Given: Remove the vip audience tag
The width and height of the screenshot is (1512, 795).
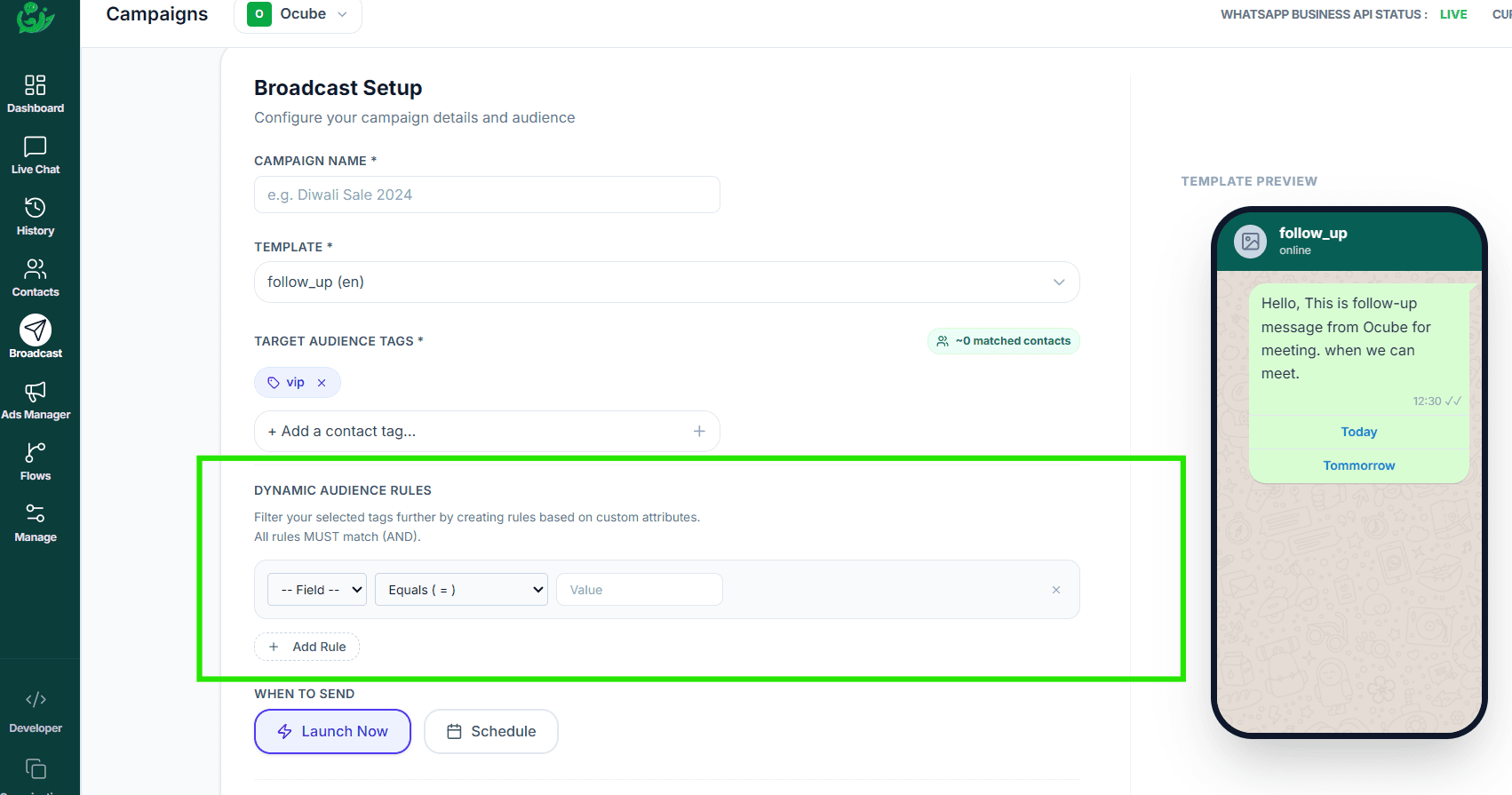Looking at the screenshot, I should click(322, 383).
